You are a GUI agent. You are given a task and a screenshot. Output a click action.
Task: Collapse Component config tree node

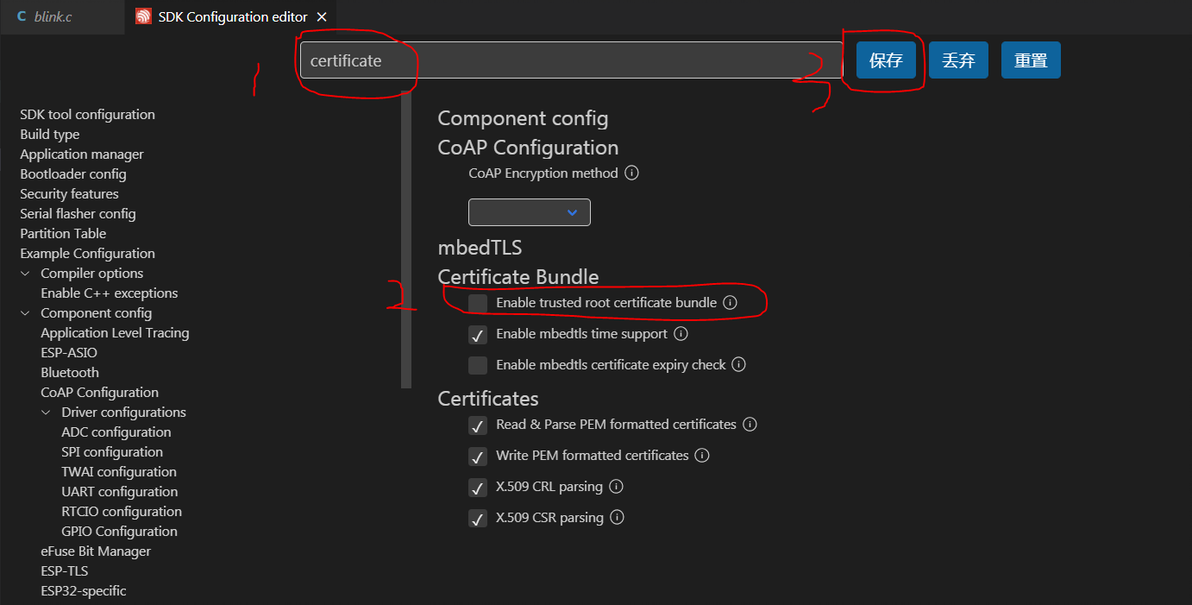26,313
